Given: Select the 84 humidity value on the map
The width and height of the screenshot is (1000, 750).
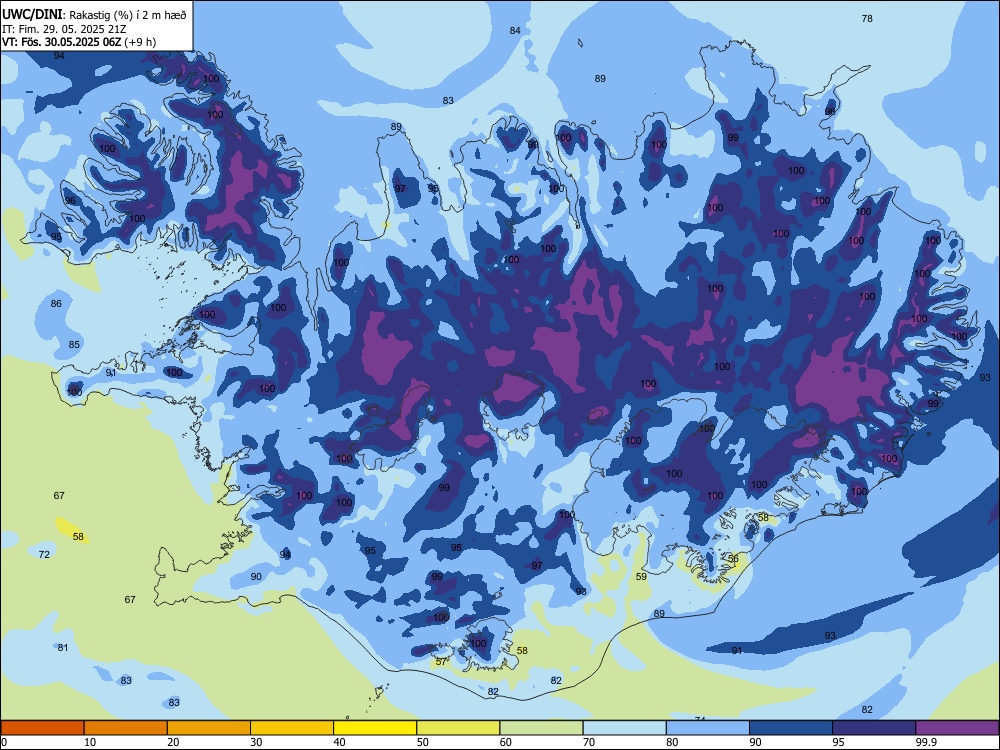Looking at the screenshot, I should tap(515, 31).
